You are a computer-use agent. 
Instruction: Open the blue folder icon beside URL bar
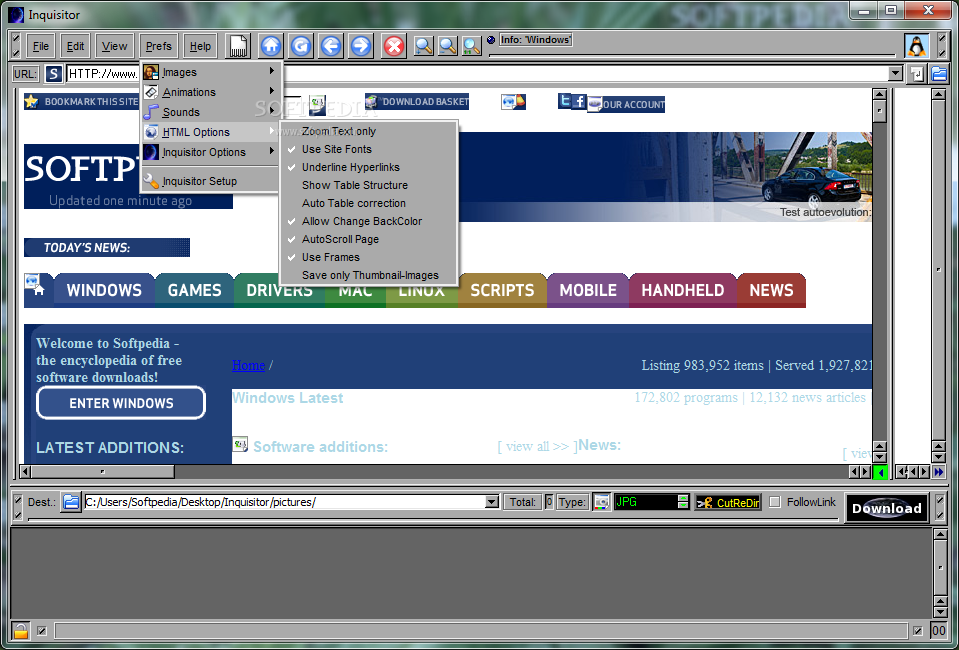pyautogui.click(x=939, y=74)
